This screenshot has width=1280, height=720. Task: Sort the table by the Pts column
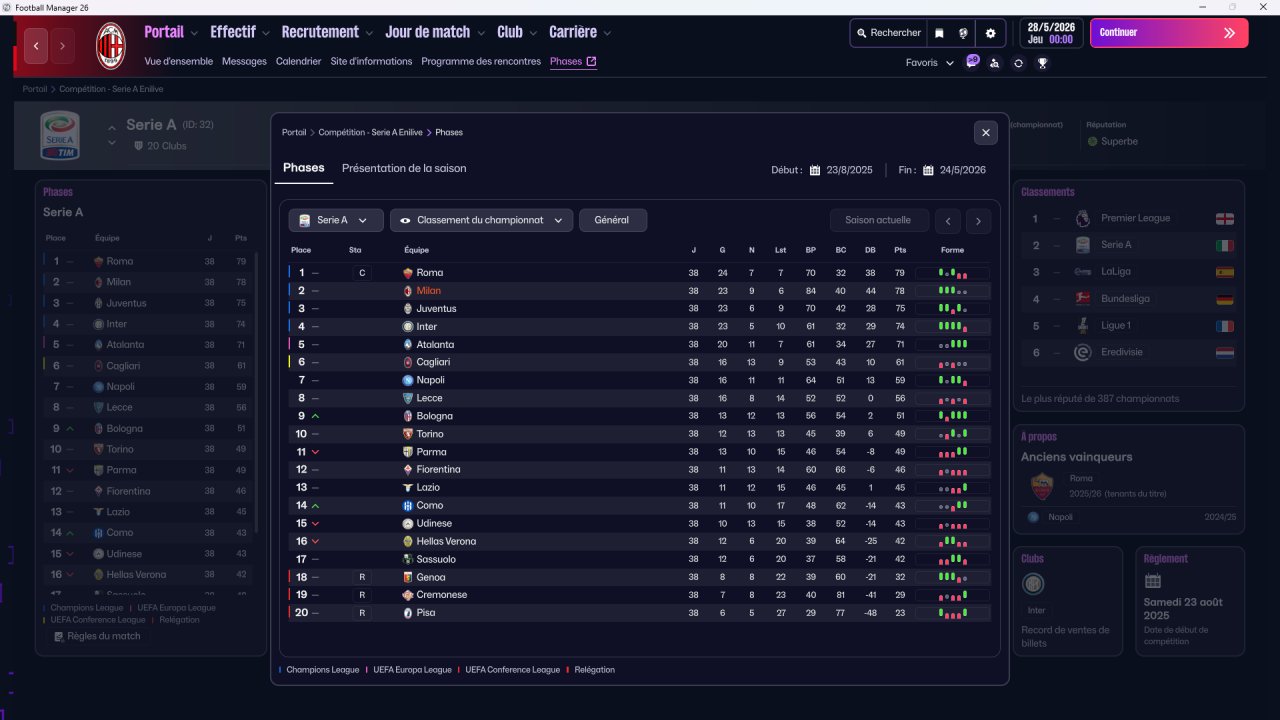click(x=900, y=250)
